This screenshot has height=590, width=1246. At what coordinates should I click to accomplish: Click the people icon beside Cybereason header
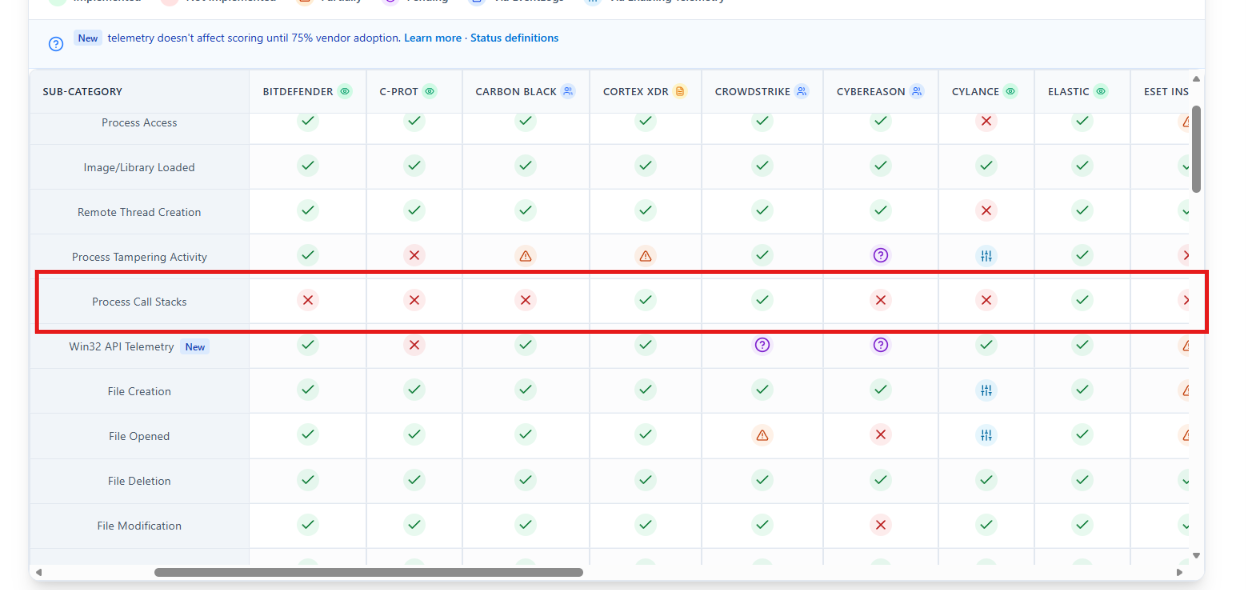[x=917, y=91]
